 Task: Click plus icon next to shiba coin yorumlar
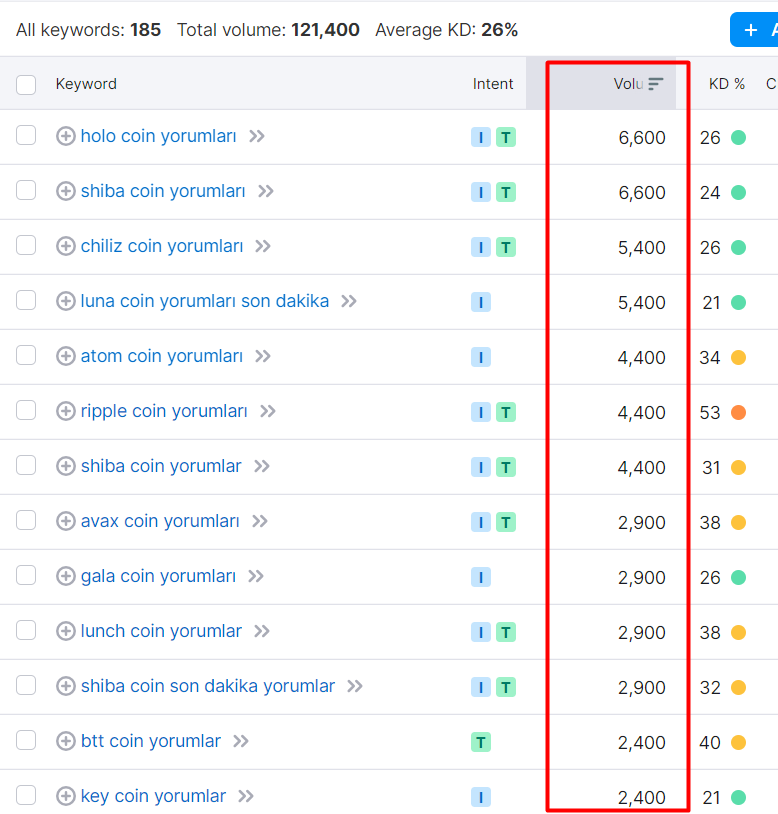[x=65, y=466]
